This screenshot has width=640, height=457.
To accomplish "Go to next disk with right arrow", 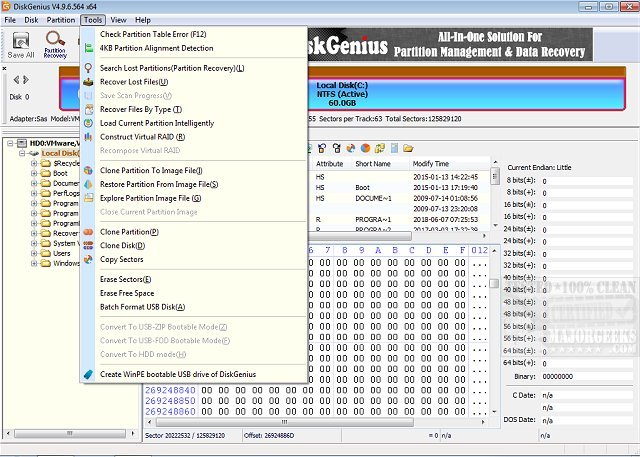I will tap(26, 80).
